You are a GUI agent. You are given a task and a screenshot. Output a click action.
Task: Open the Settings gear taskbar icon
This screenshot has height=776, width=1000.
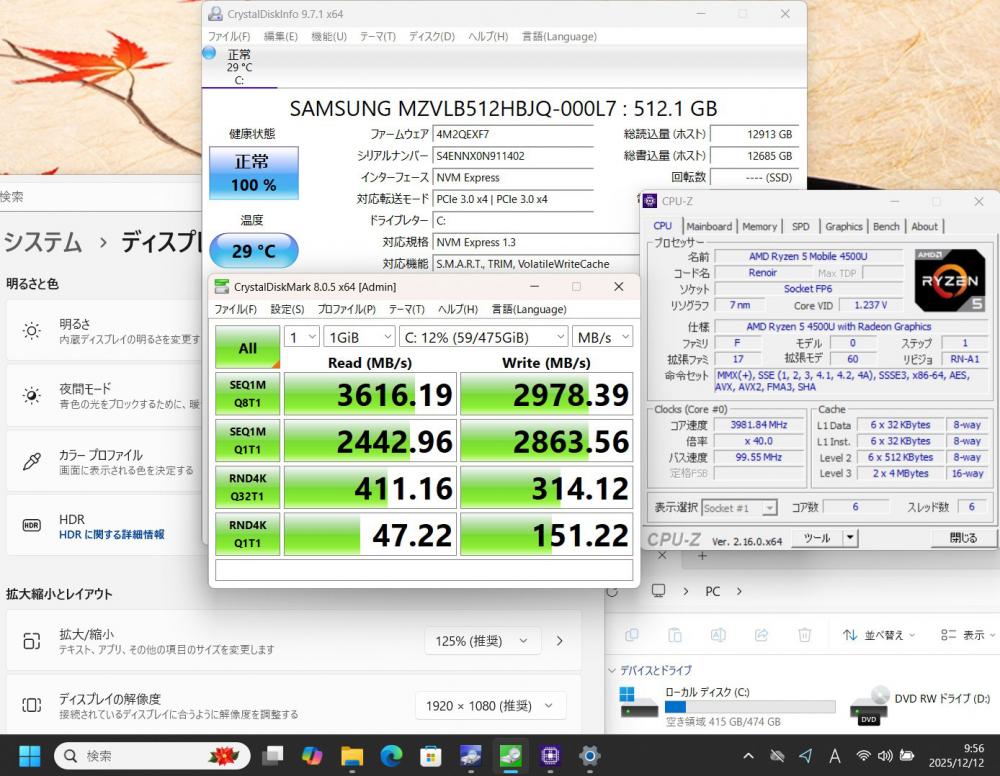(589, 756)
